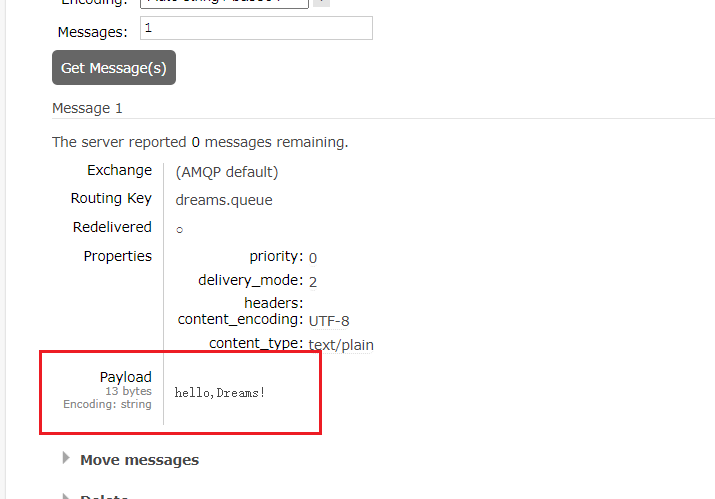The image size is (715, 499).
Task: Click the Get Message(s) button
Action: (114, 68)
